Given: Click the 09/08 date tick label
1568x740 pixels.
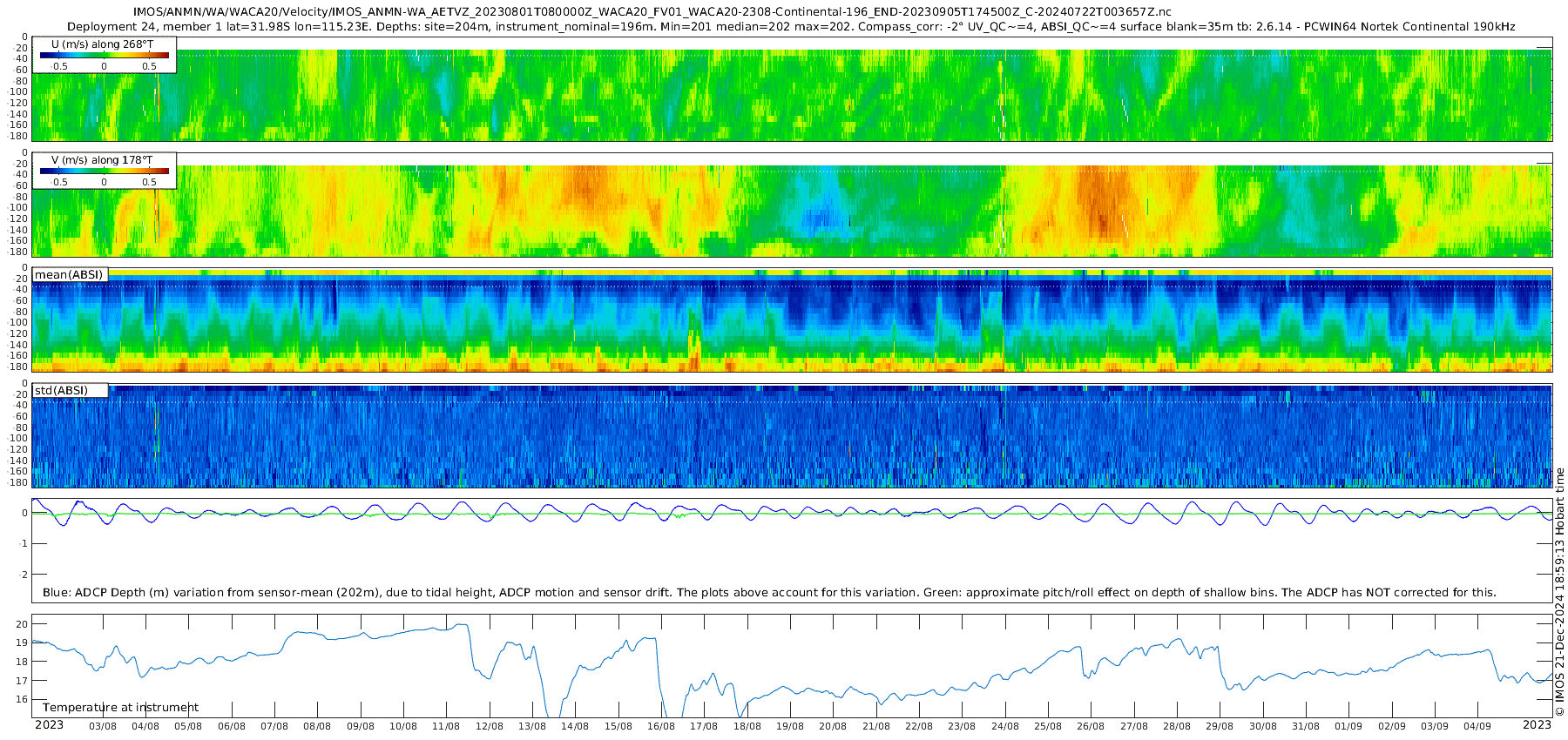Looking at the screenshot, I should (361, 727).
